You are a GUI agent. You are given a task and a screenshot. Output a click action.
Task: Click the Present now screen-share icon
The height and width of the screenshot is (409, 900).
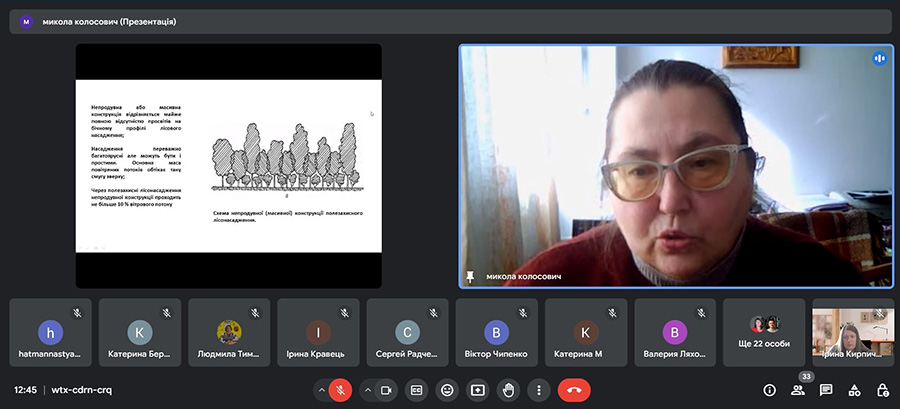pyautogui.click(x=478, y=389)
